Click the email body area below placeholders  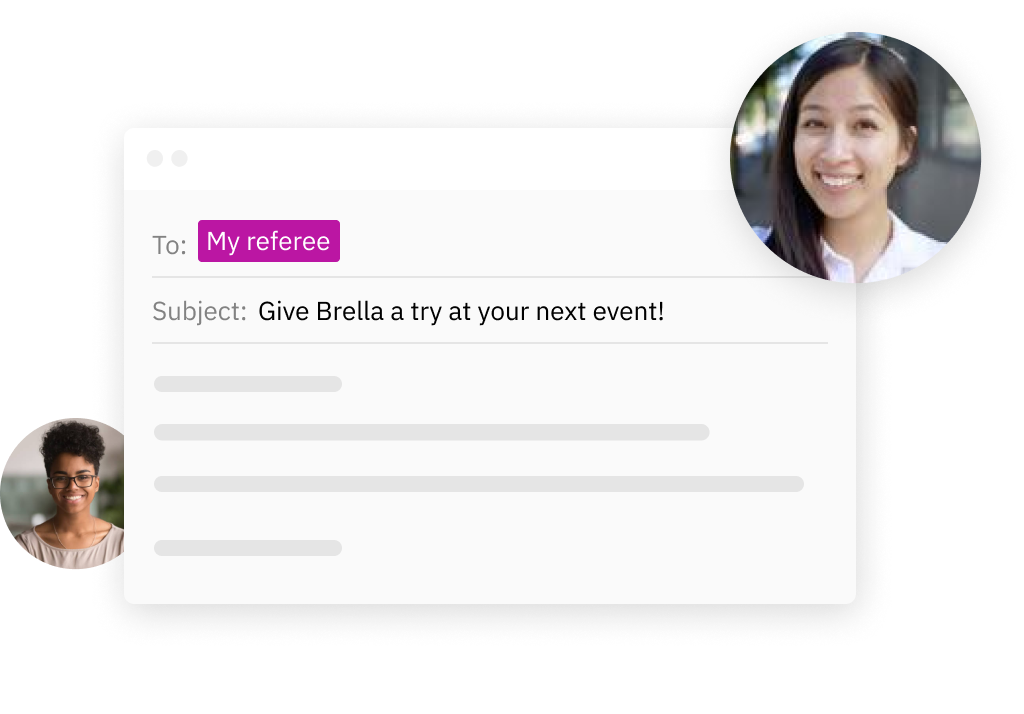(x=490, y=580)
